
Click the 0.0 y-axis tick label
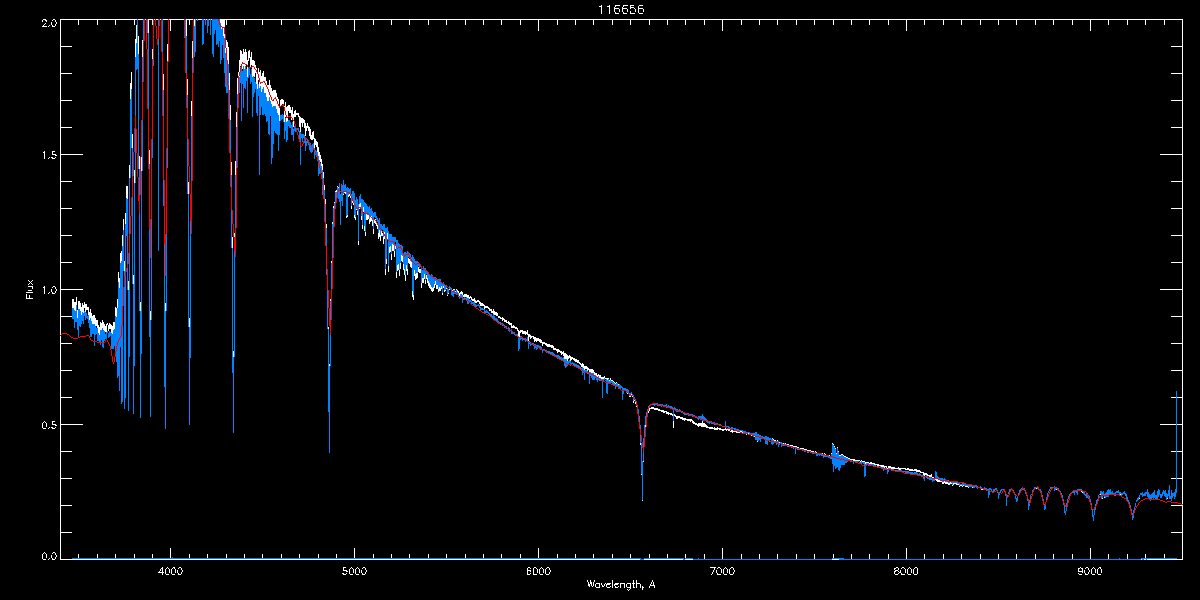(48, 556)
